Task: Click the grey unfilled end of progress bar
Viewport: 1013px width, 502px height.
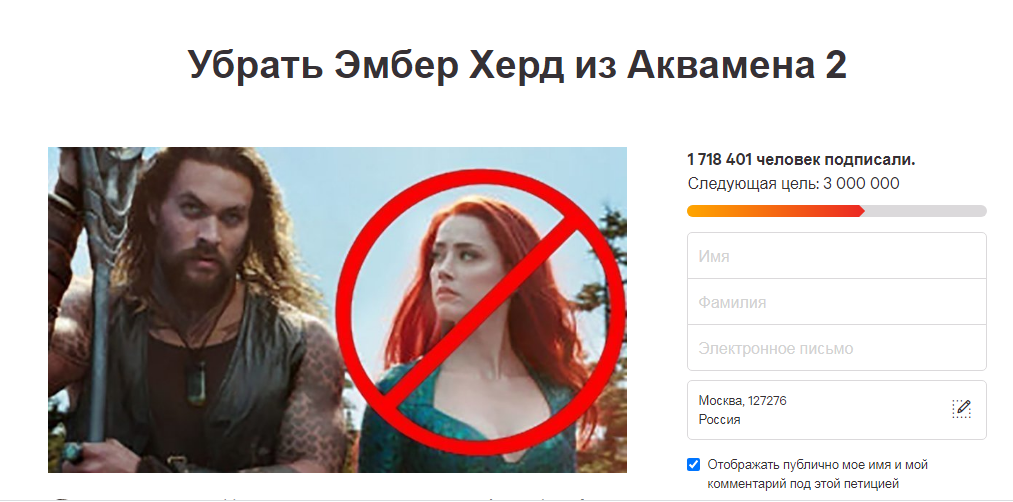Action: click(x=925, y=211)
